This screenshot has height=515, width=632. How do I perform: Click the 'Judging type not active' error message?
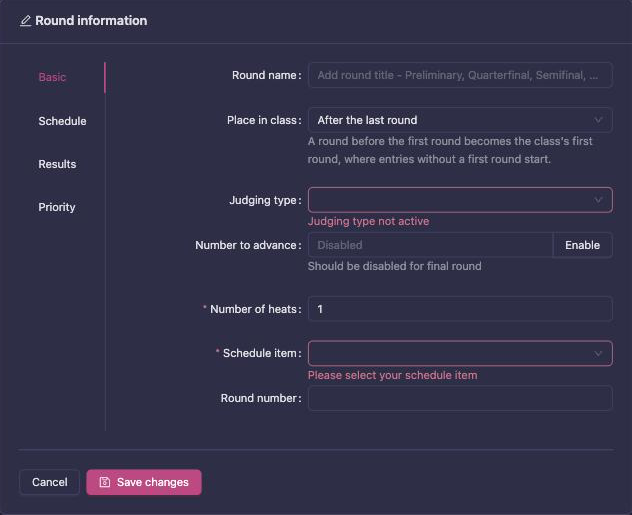(368, 221)
